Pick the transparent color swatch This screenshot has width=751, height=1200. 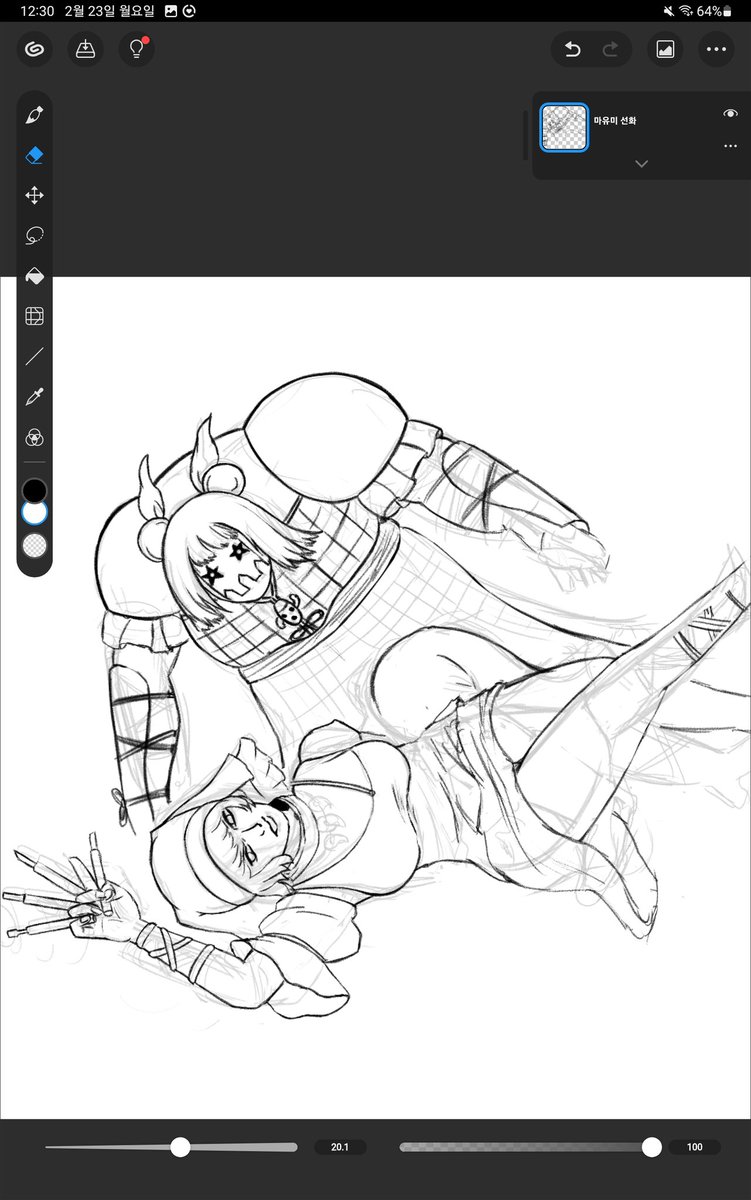pos(35,545)
